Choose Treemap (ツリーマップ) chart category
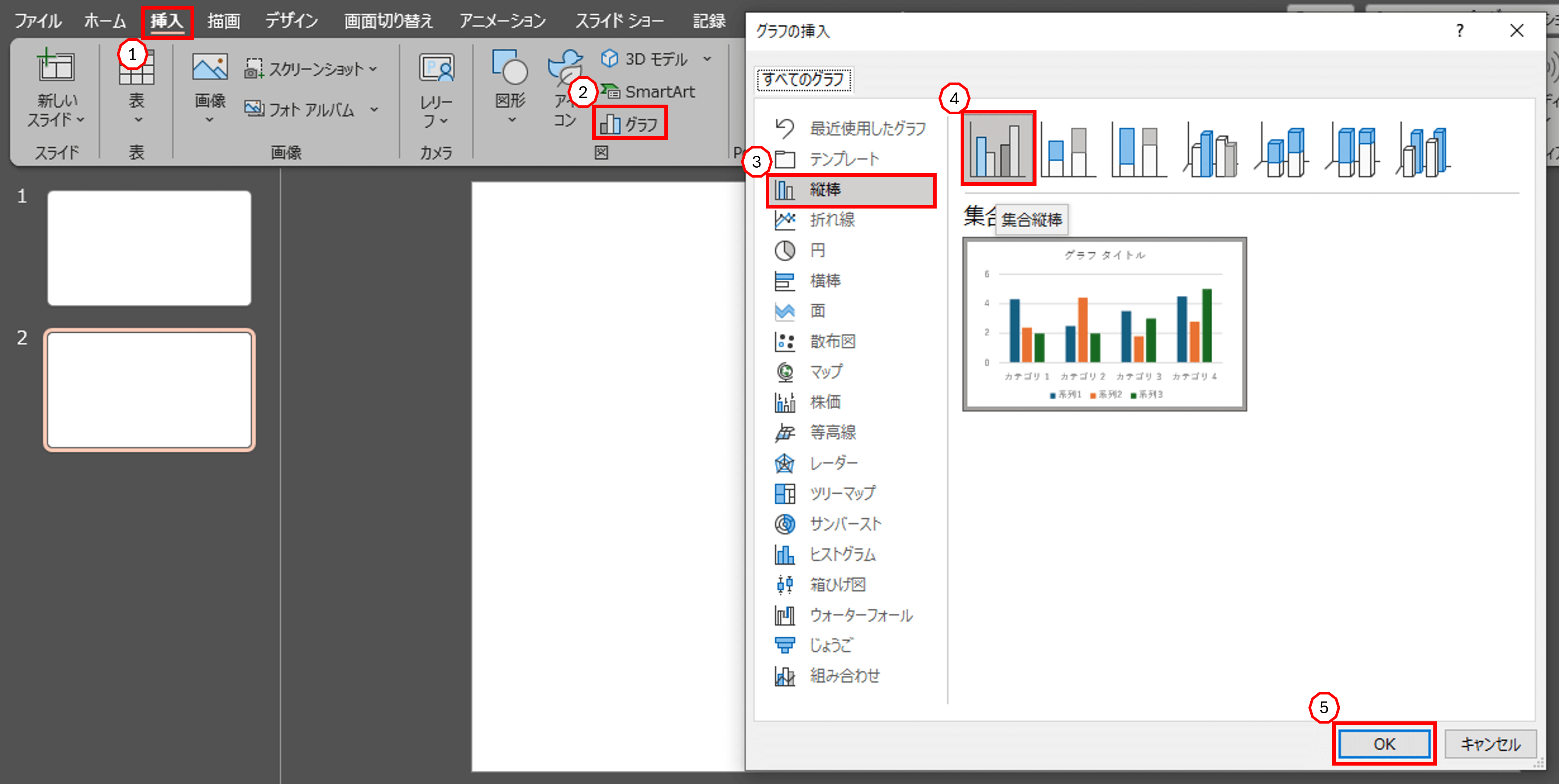Screen dimensions: 1559x784 tap(851, 493)
